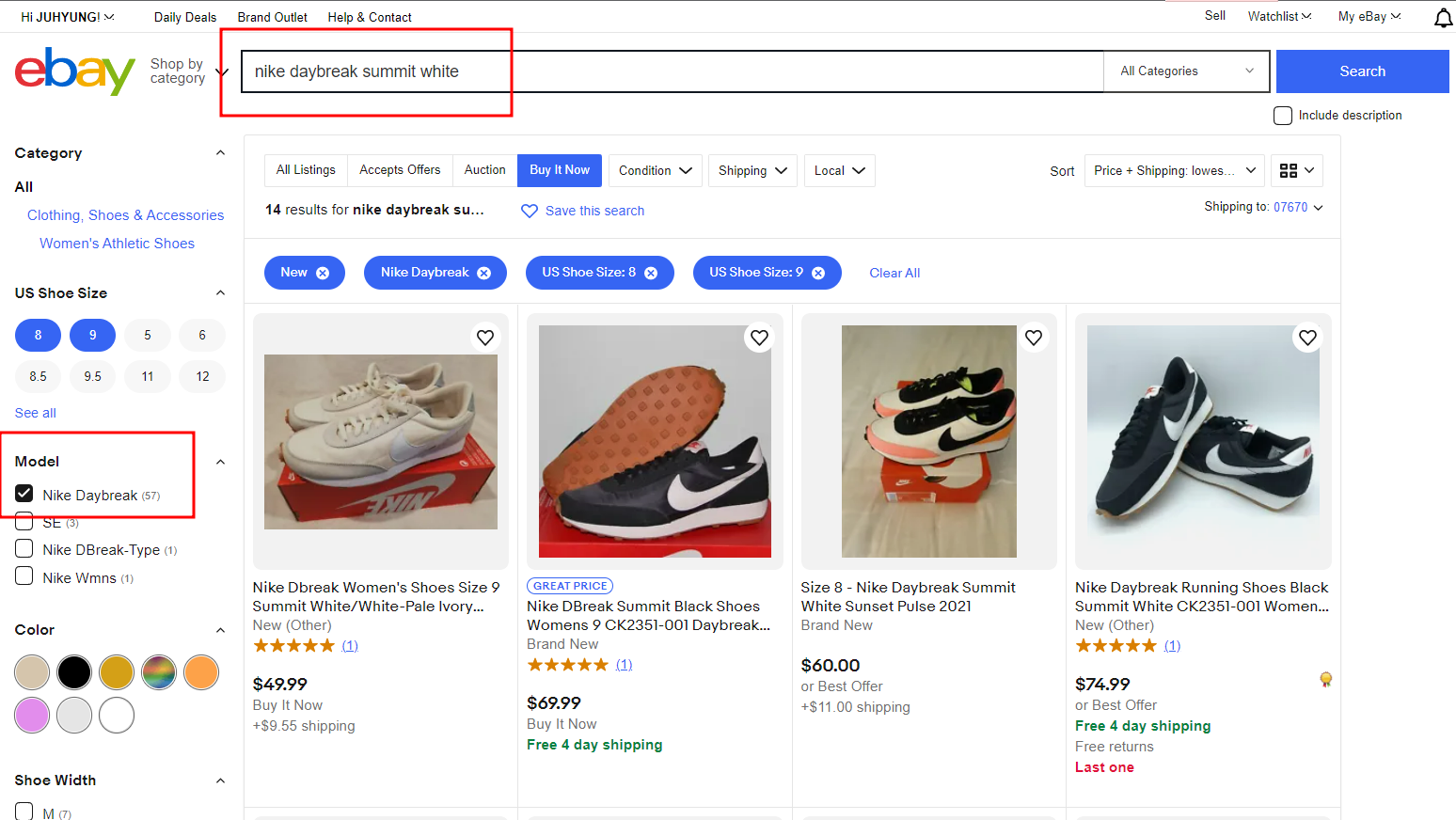This screenshot has width=1456, height=820.
Task: Switch to Auction tab
Action: tap(484, 170)
